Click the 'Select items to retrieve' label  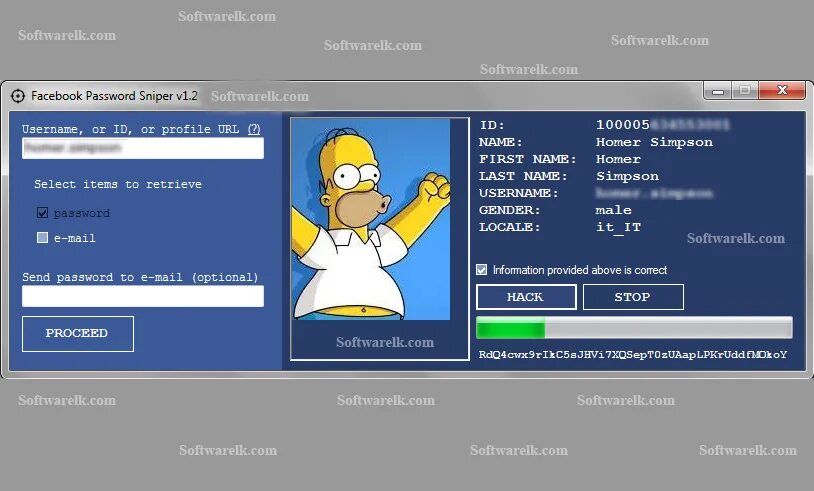point(118,184)
